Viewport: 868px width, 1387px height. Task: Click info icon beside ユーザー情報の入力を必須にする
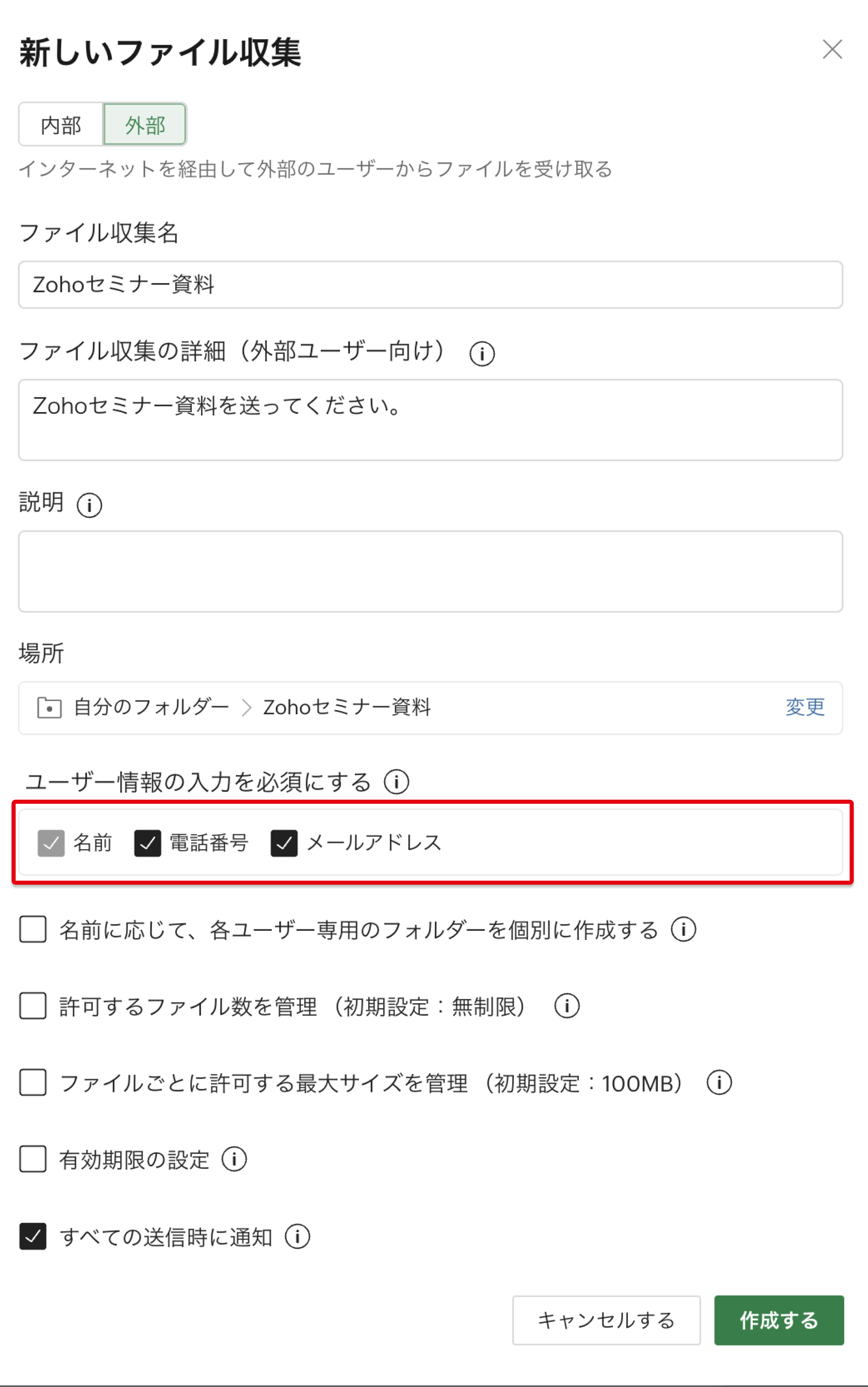click(x=396, y=782)
